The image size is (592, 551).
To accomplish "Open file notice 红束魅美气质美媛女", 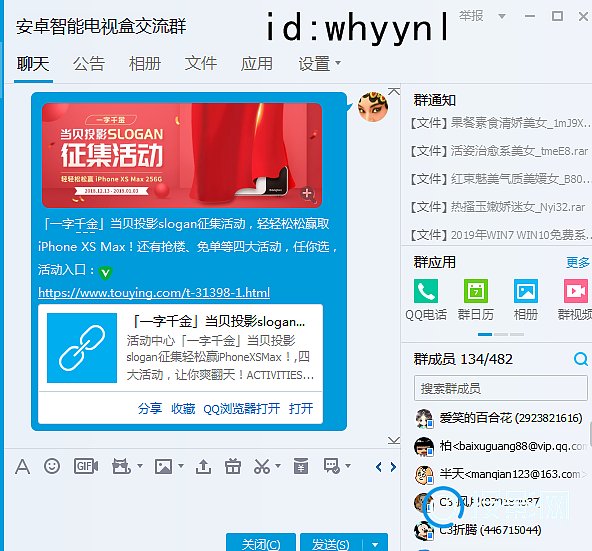I will click(501, 179).
